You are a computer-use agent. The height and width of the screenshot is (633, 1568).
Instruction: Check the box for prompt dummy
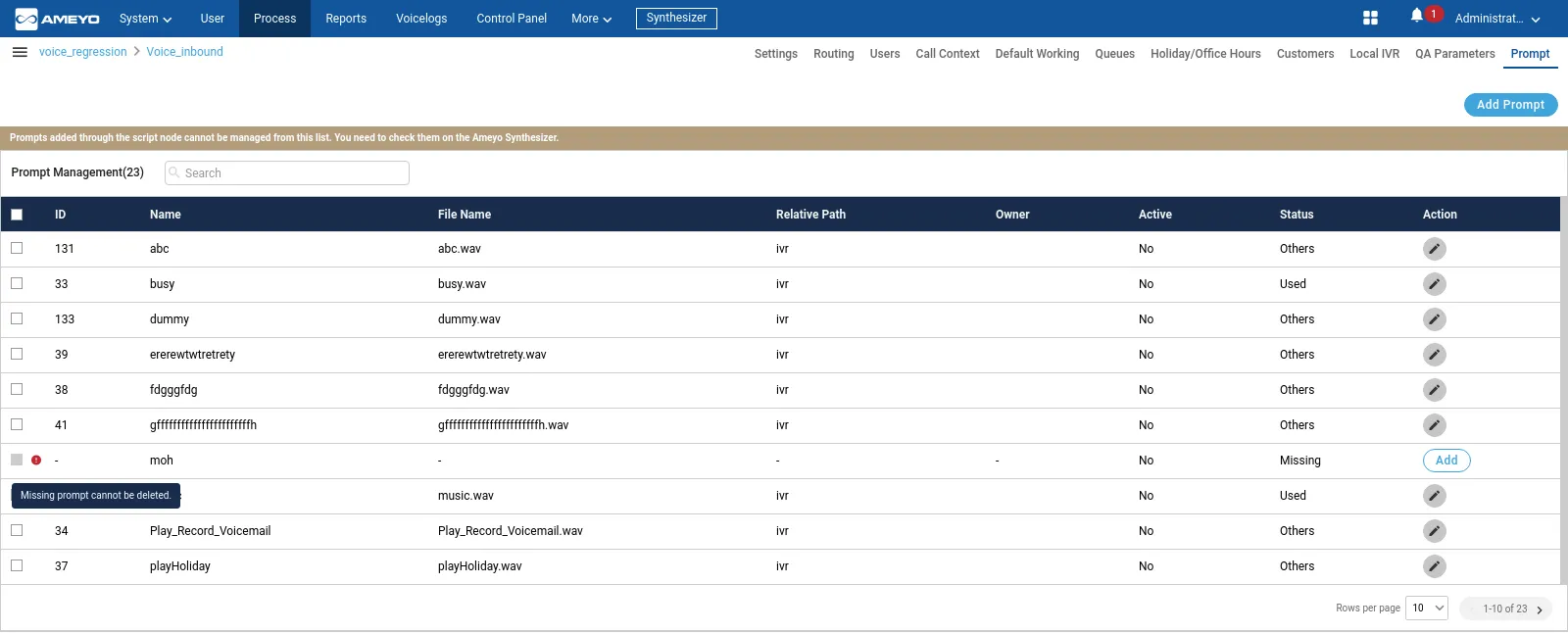coord(17,318)
